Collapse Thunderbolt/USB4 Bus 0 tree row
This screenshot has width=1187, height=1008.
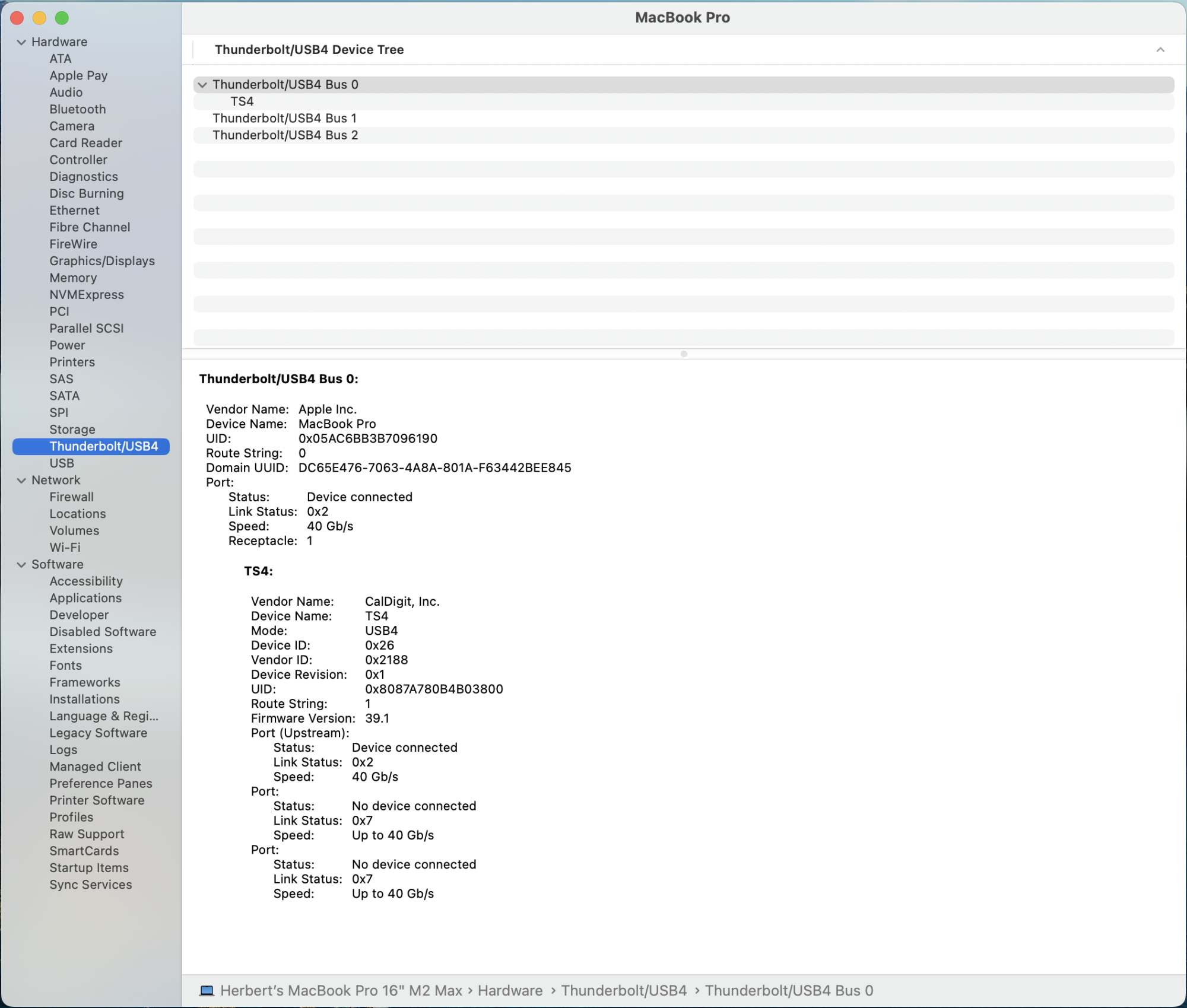pos(202,85)
